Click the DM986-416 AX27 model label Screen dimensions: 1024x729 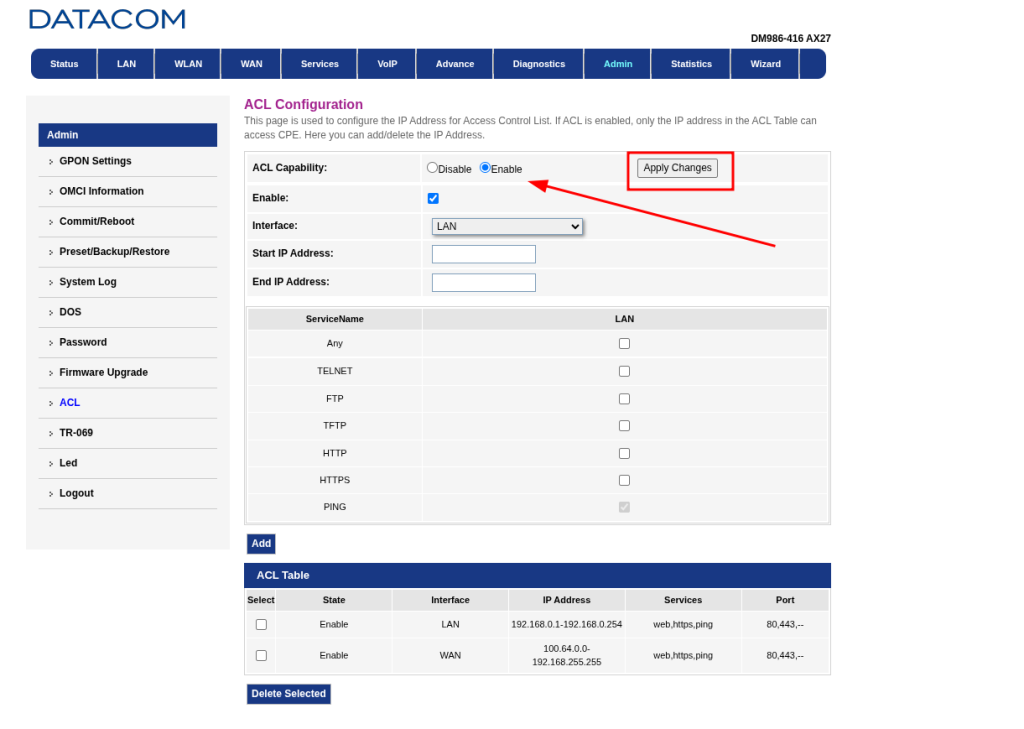click(790, 39)
